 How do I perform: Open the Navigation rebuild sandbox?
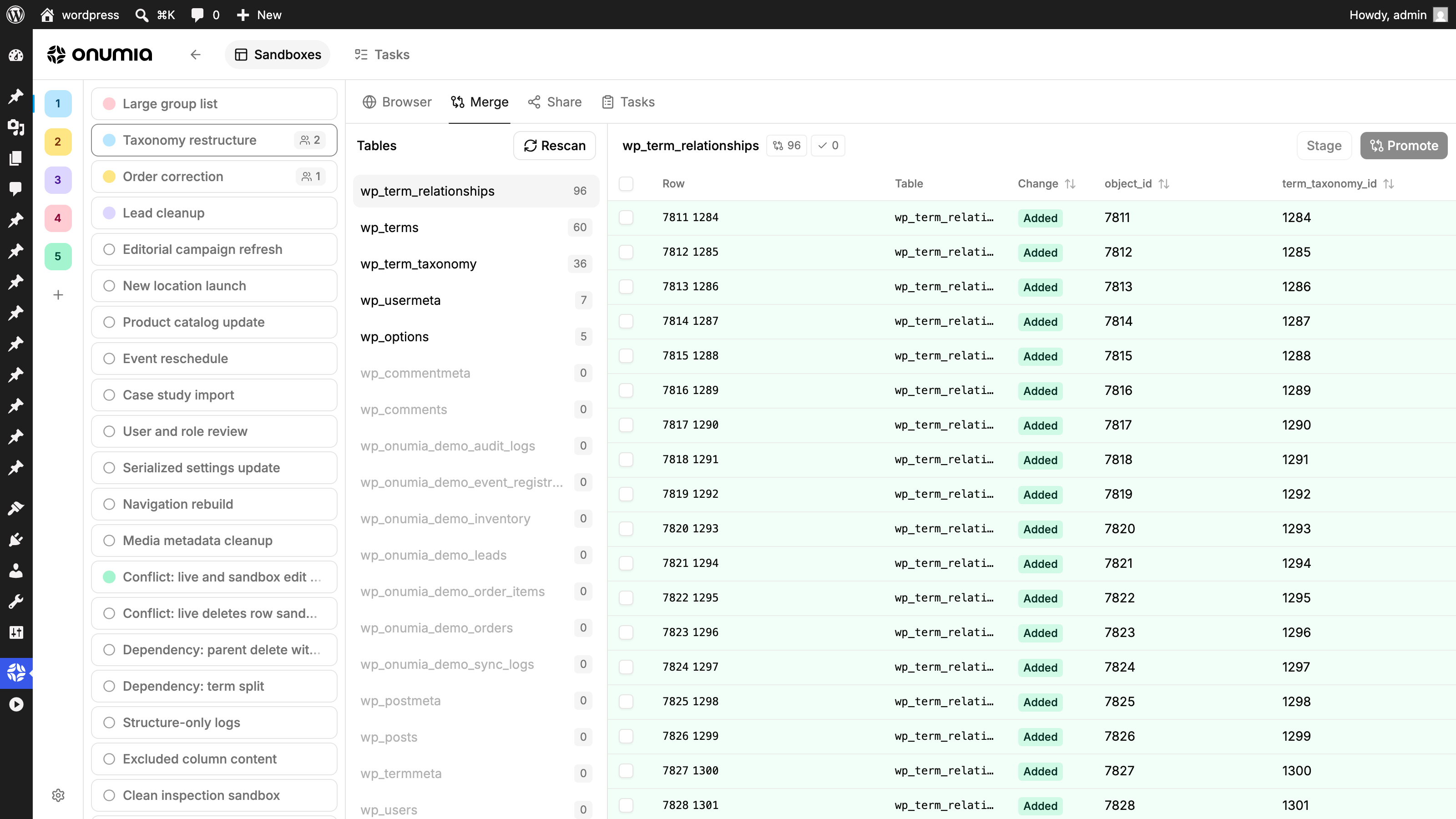[x=214, y=504]
